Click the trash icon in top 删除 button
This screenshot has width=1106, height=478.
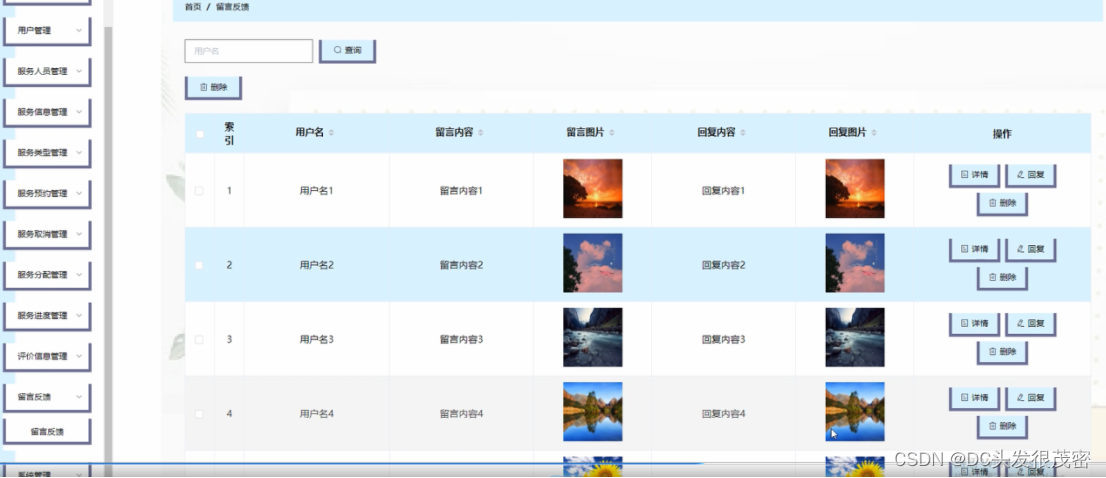coord(204,87)
